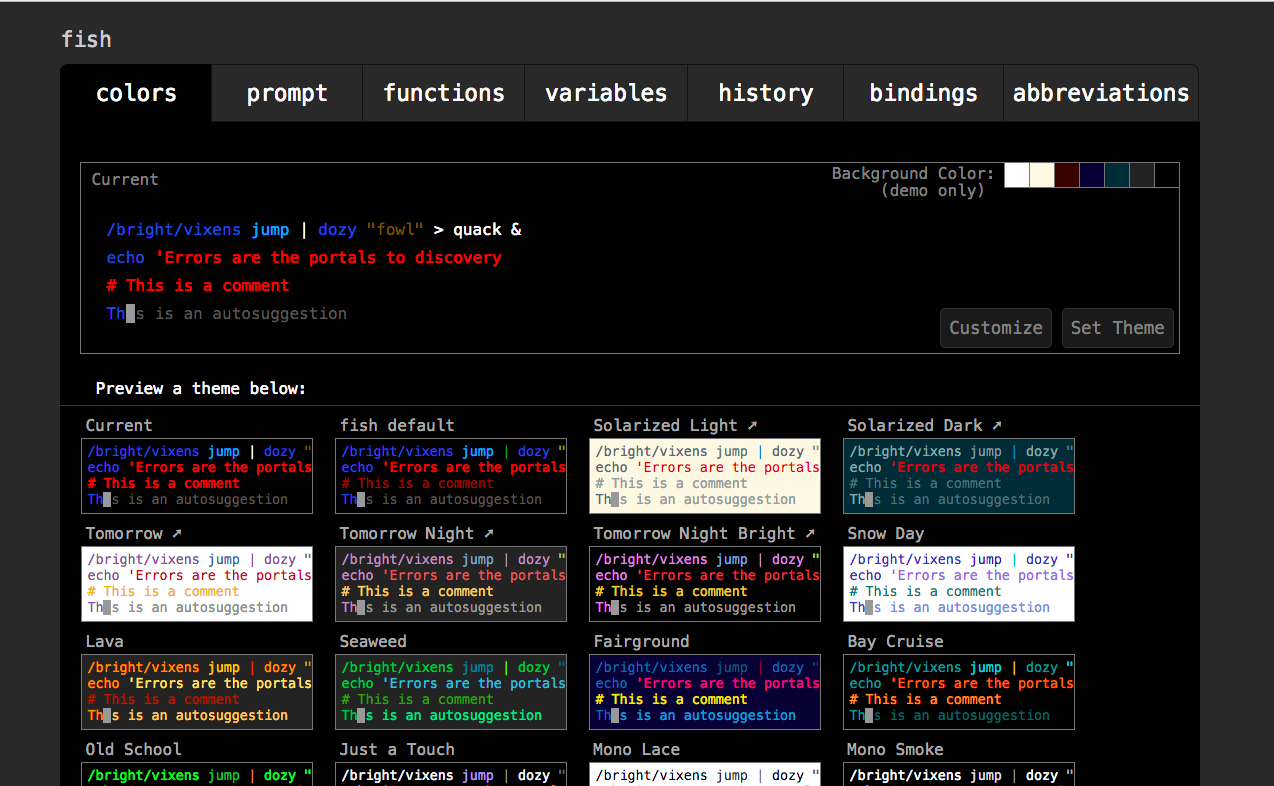Pick the dark gray background swatch
The image size is (1274, 786).
(1142, 175)
